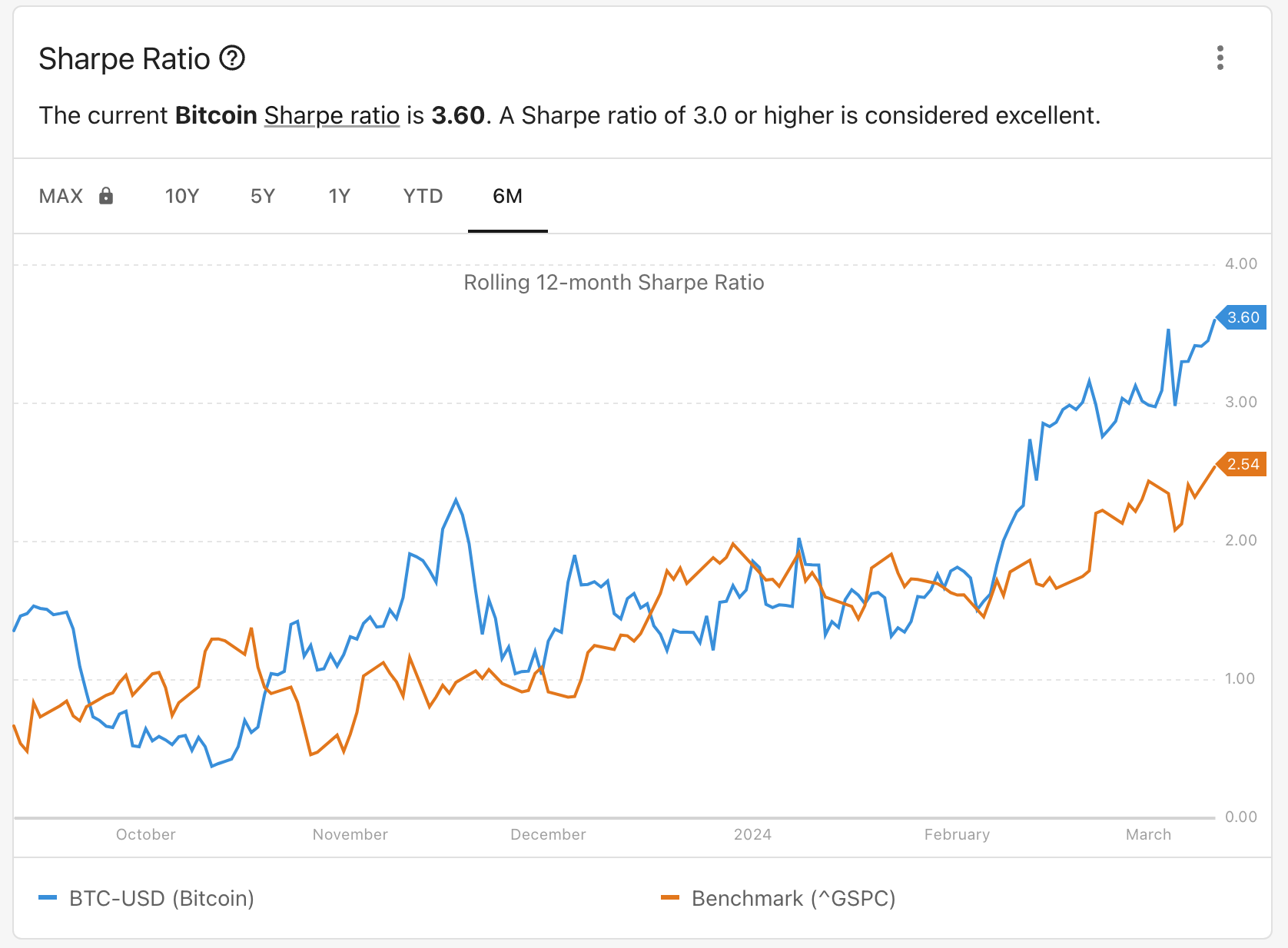Open the three-dot more options menu
The image size is (1288, 948).
(x=1220, y=58)
